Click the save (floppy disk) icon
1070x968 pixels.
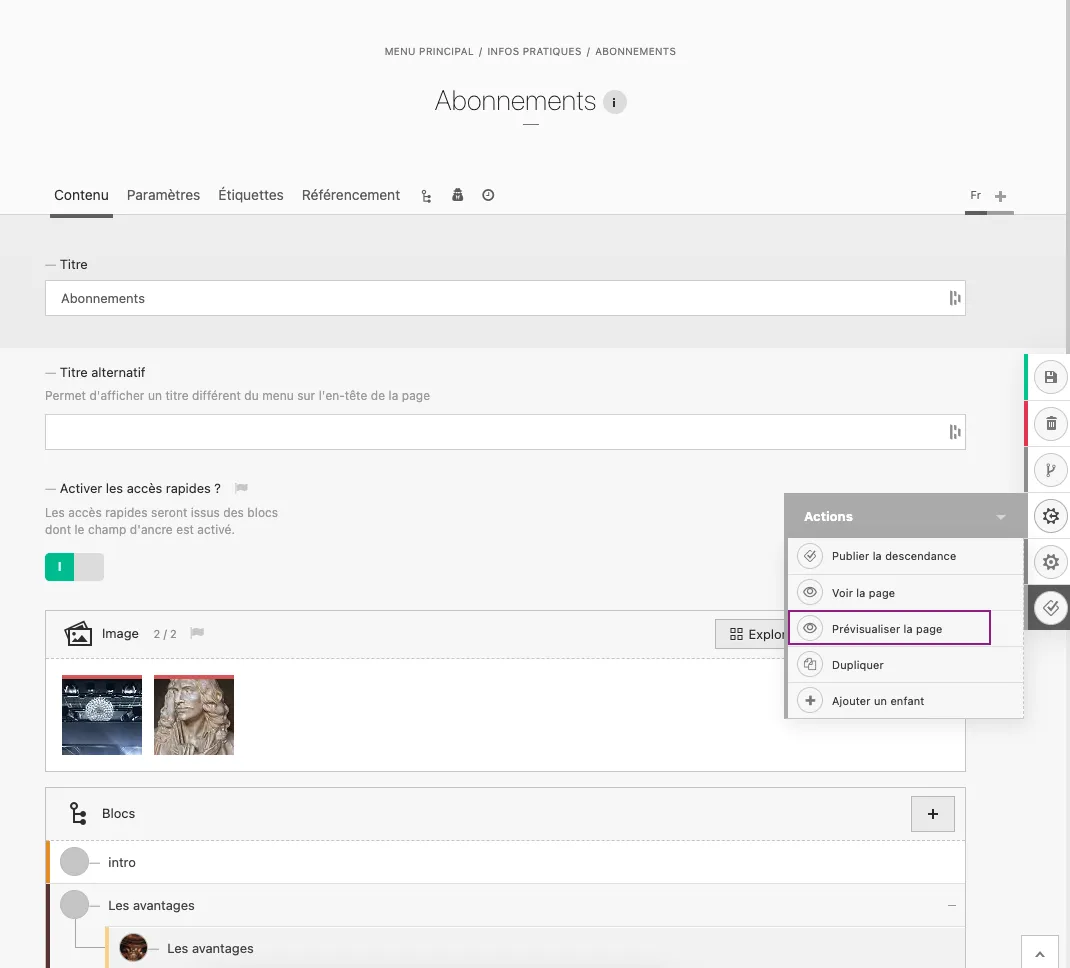coord(1050,377)
